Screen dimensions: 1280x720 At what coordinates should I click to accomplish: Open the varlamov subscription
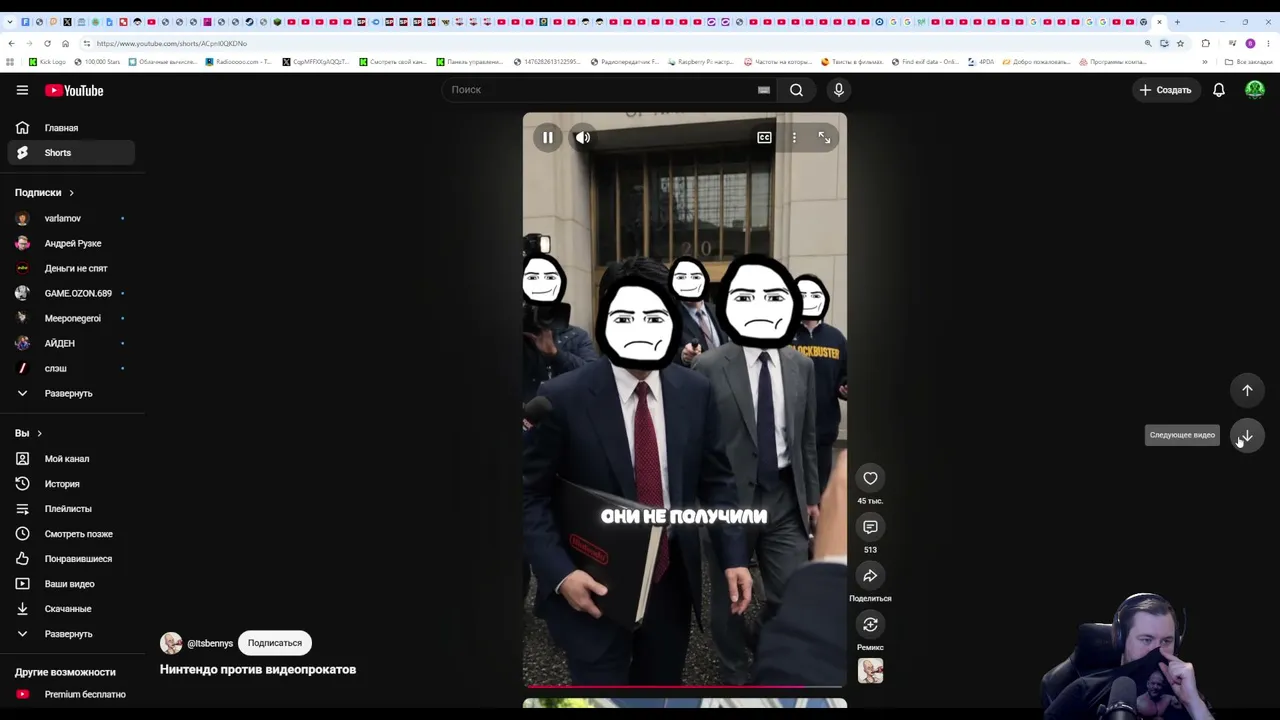[x=70, y=218]
